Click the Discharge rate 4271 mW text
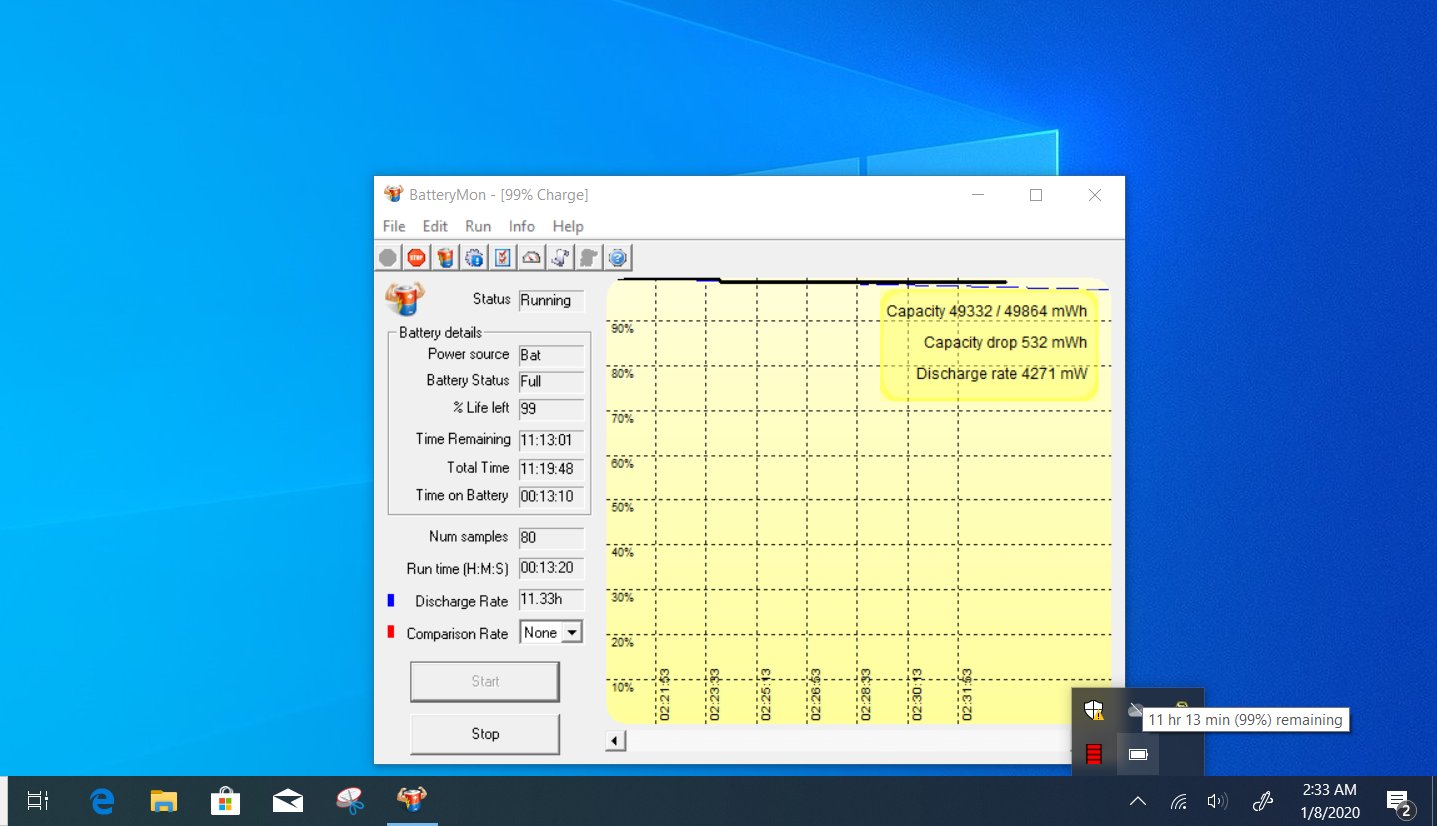Screen dimensions: 1437x826 tap(1001, 374)
